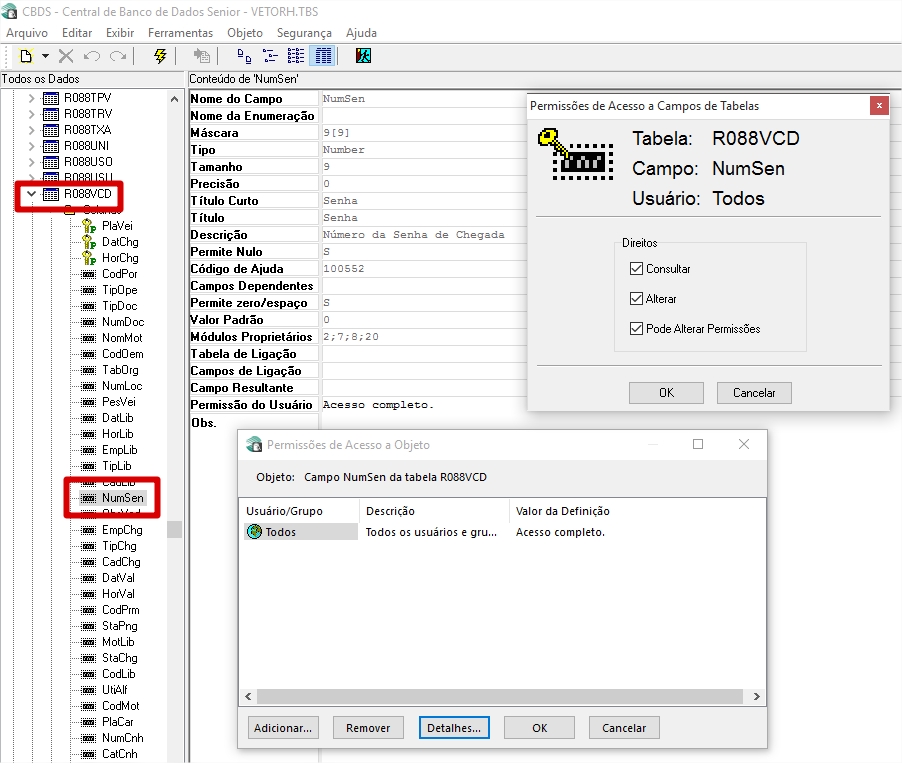Close the field permissions dialog
Viewport: 902px width, 763px height.
[879, 105]
